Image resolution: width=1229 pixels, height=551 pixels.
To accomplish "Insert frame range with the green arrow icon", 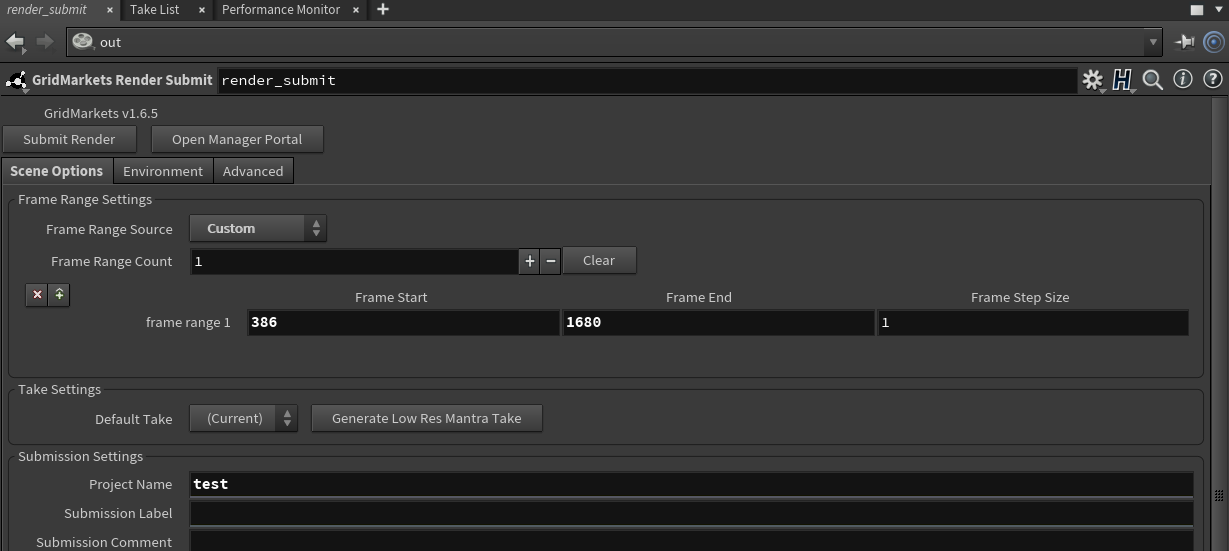I will [x=59, y=295].
